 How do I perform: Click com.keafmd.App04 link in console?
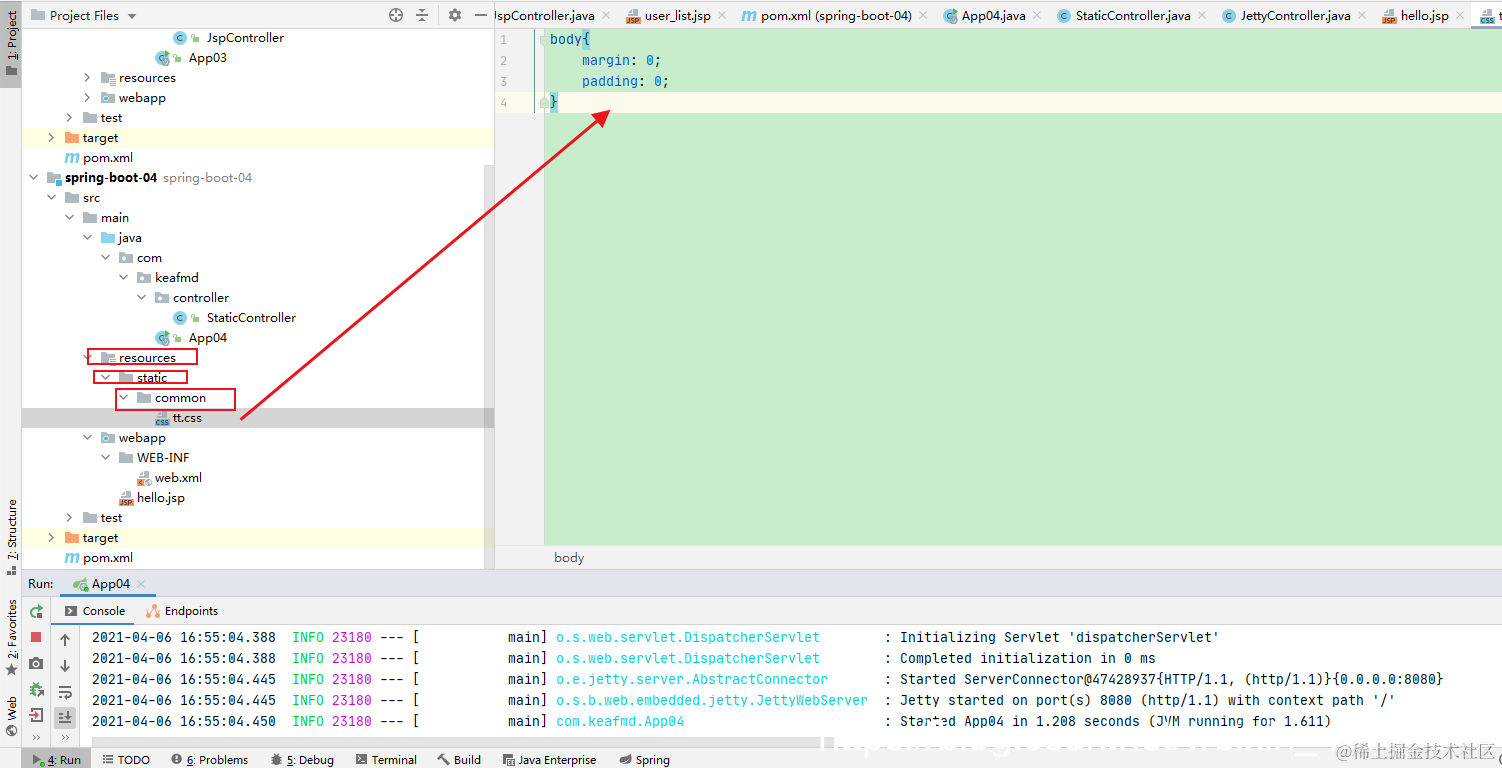[x=620, y=721]
